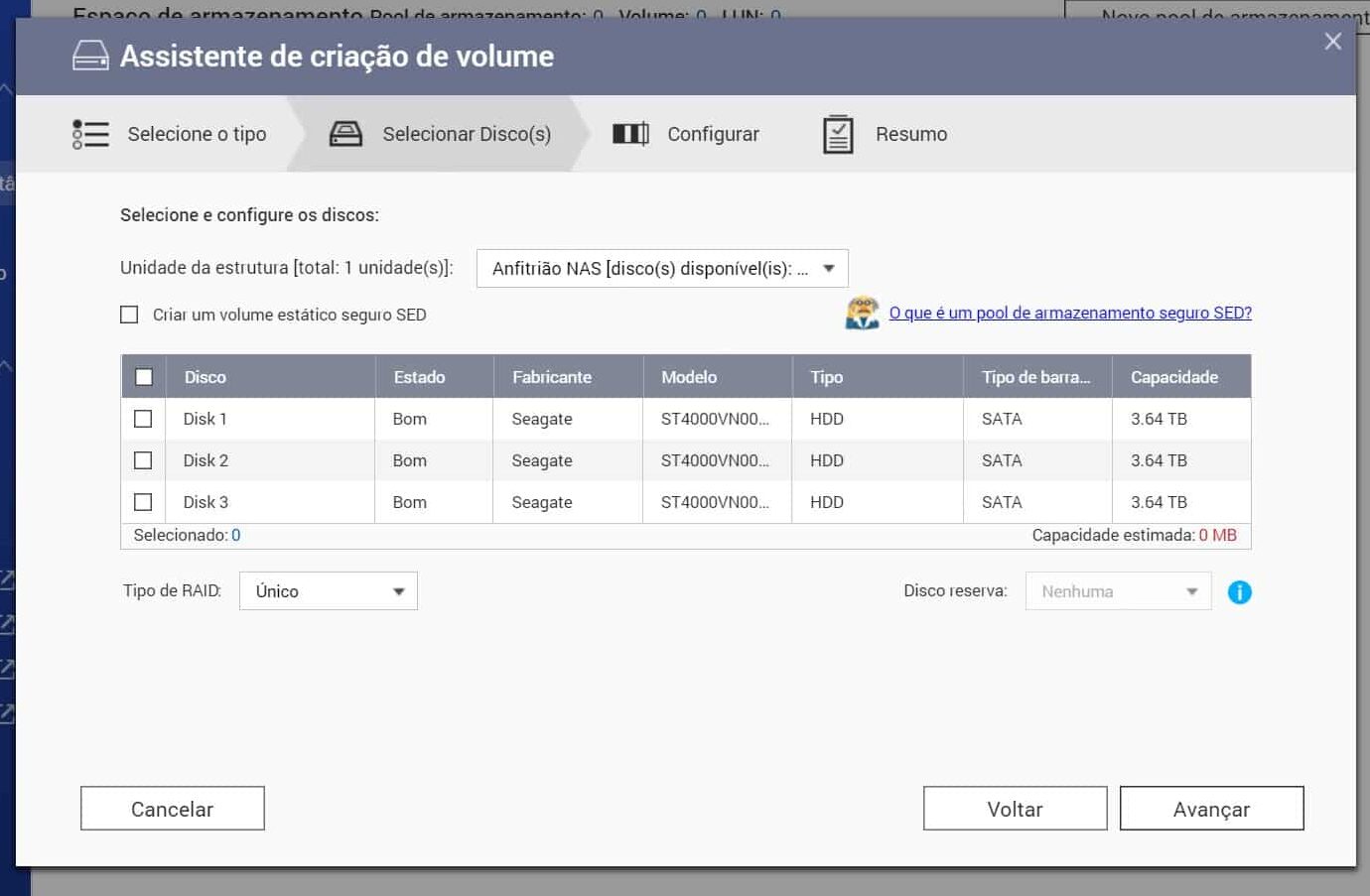Viewport: 1370px width, 896px height.
Task: Click the list icon for Selecione o tipo
Action: pyautogui.click(x=90, y=134)
